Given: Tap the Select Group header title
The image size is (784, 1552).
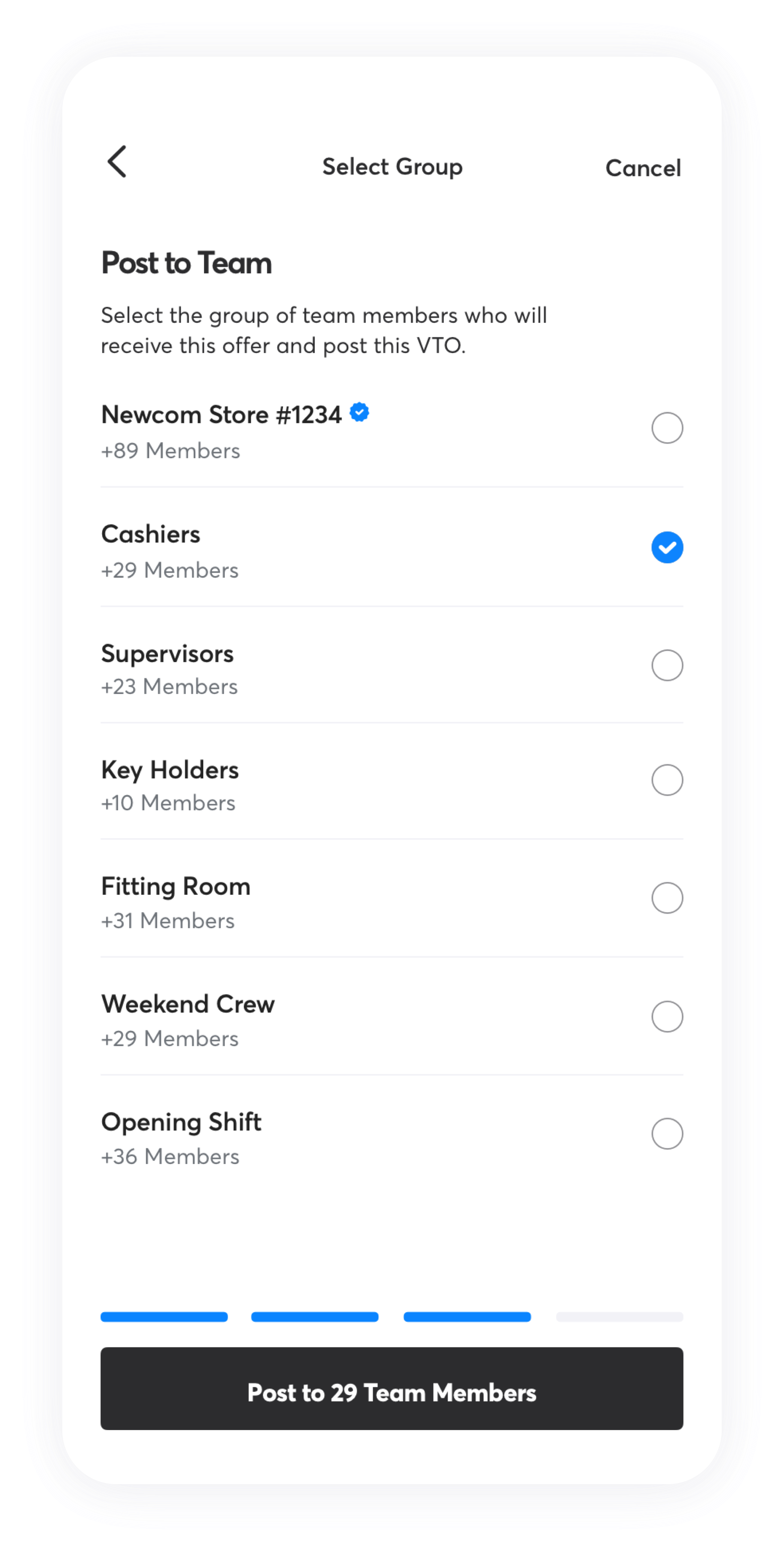Looking at the screenshot, I should 393,167.
